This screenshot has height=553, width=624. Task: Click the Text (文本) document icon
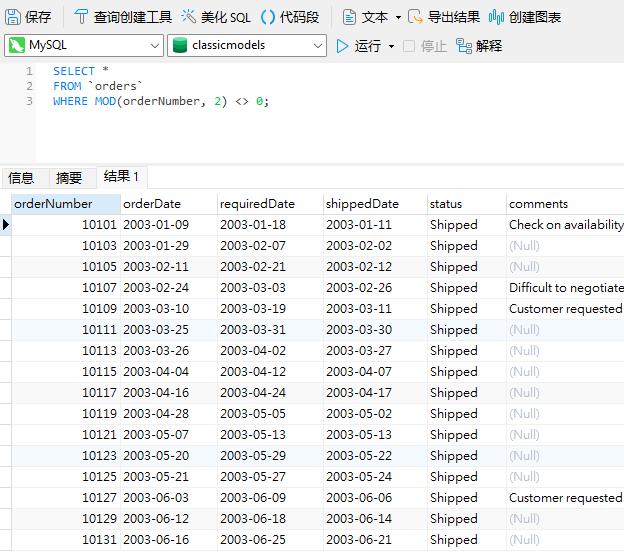[349, 17]
